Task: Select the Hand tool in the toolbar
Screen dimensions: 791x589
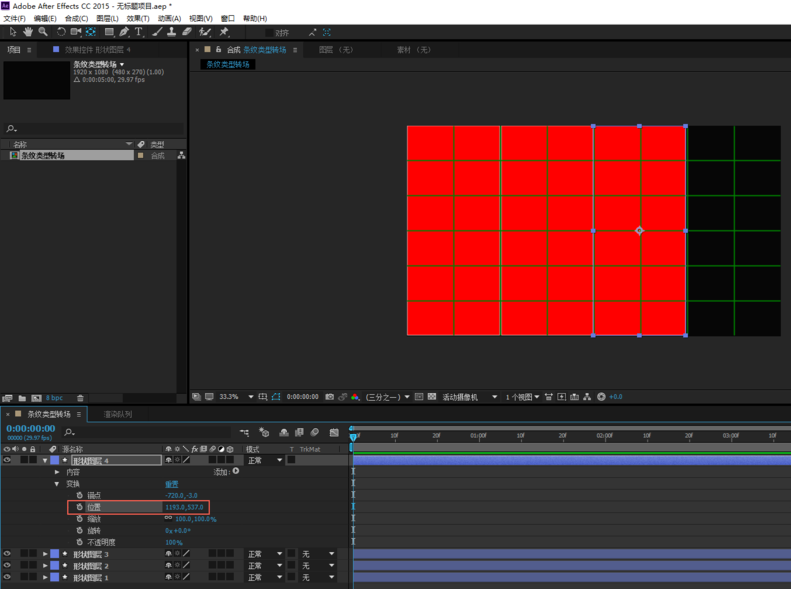Action: tap(28, 32)
